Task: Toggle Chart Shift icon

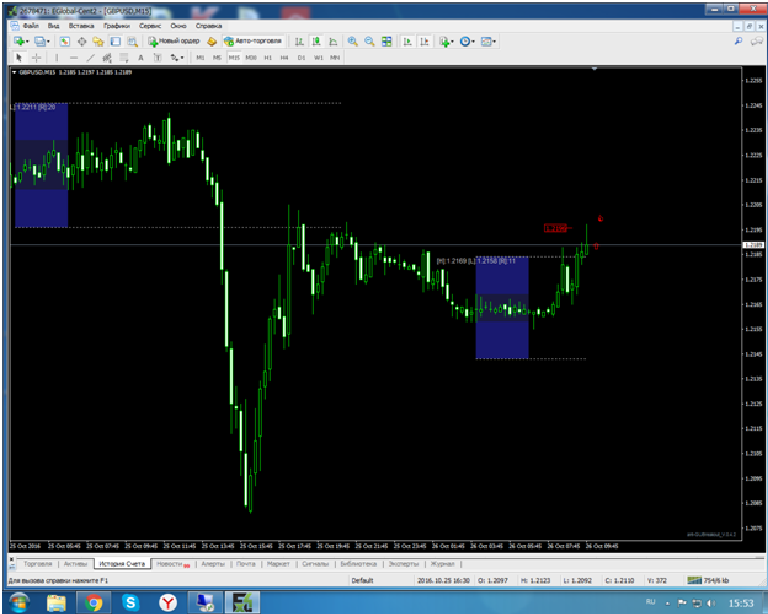Action: click(x=424, y=42)
